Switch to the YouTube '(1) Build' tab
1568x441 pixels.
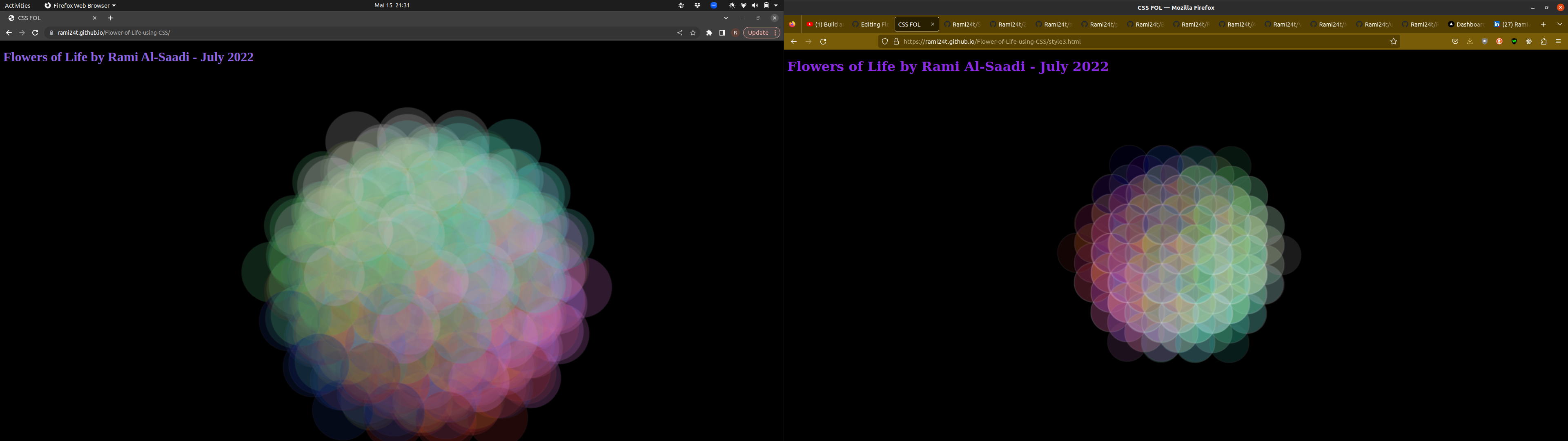coord(824,24)
